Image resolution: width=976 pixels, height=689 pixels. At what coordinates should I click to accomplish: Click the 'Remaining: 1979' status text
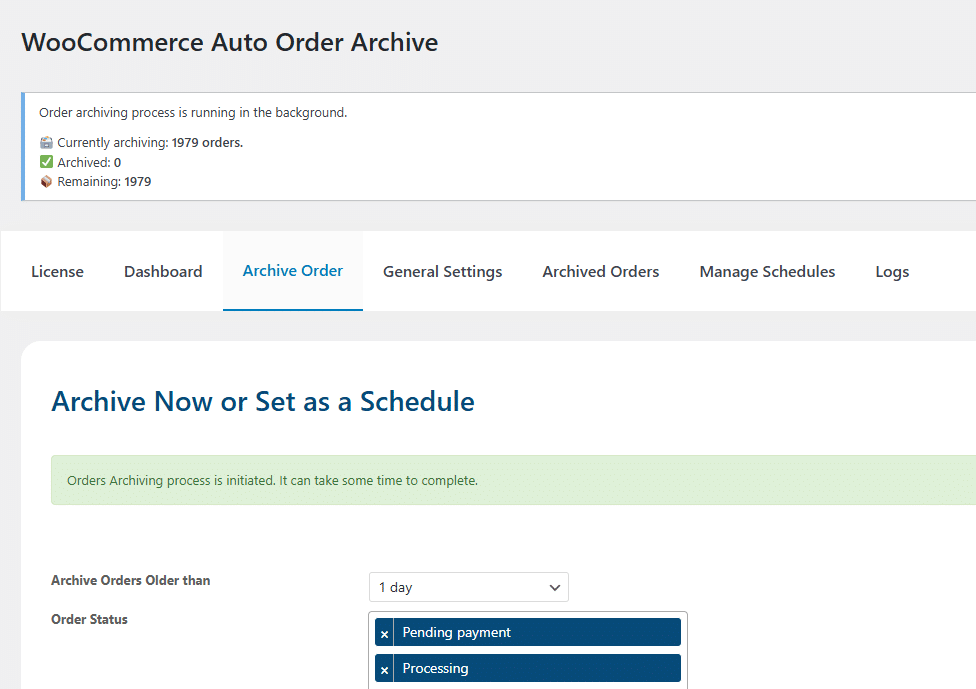(x=104, y=182)
